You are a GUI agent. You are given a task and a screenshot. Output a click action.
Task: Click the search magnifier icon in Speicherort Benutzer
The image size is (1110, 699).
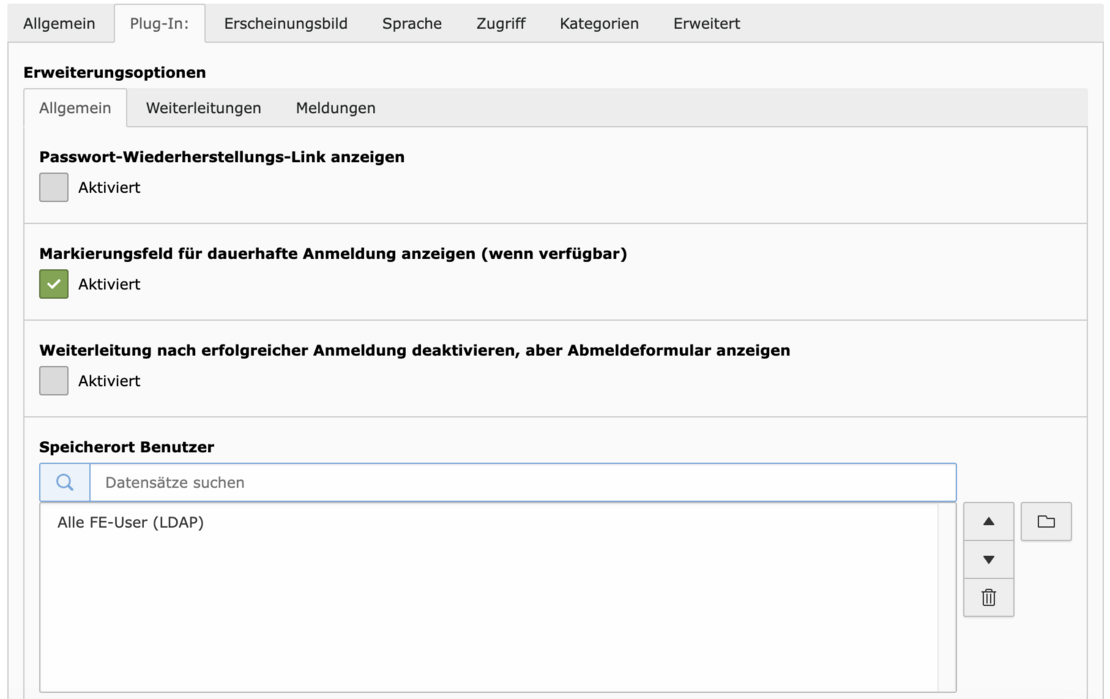point(65,482)
